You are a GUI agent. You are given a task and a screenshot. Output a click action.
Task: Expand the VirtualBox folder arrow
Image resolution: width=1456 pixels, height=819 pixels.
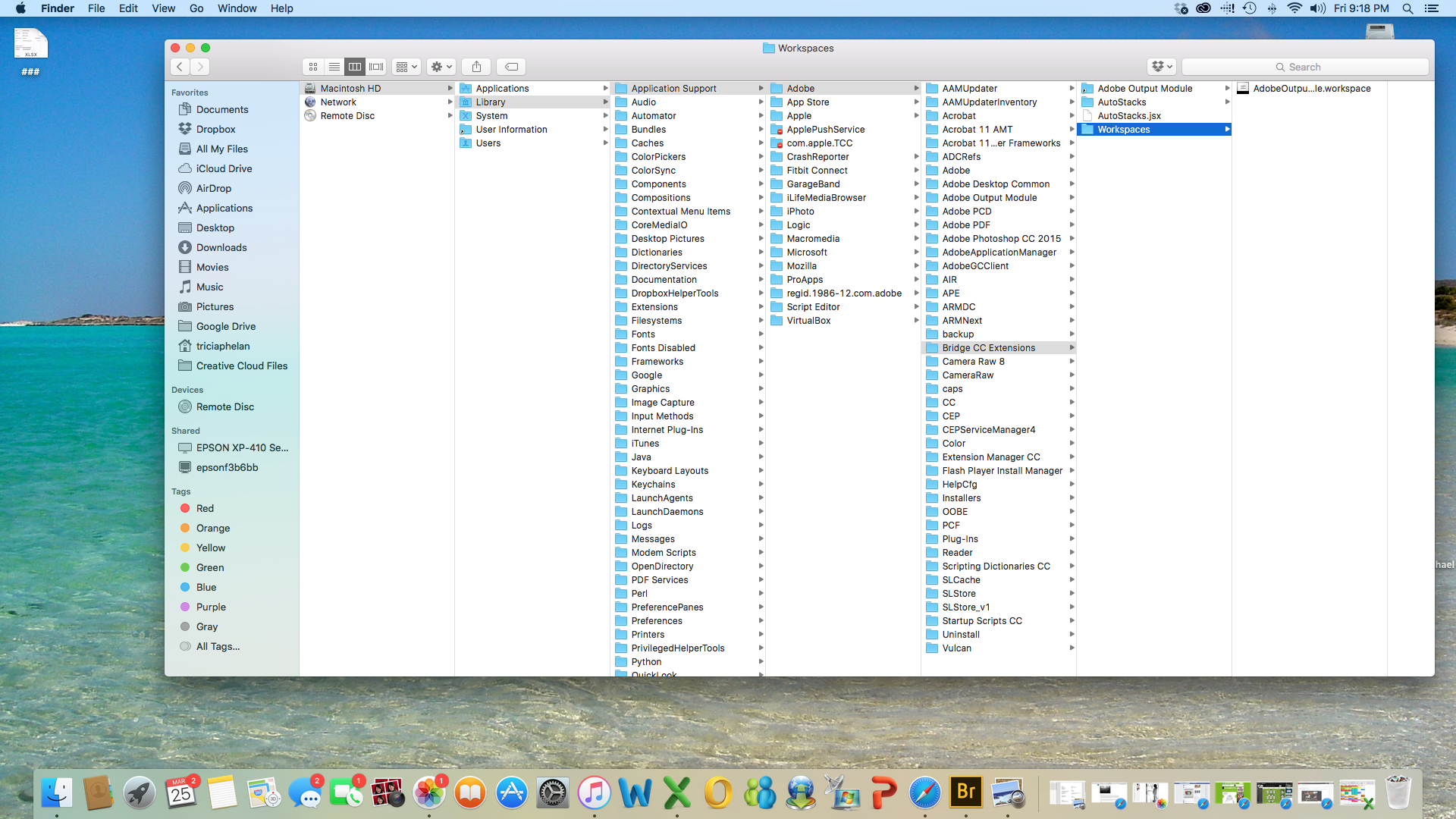916,320
